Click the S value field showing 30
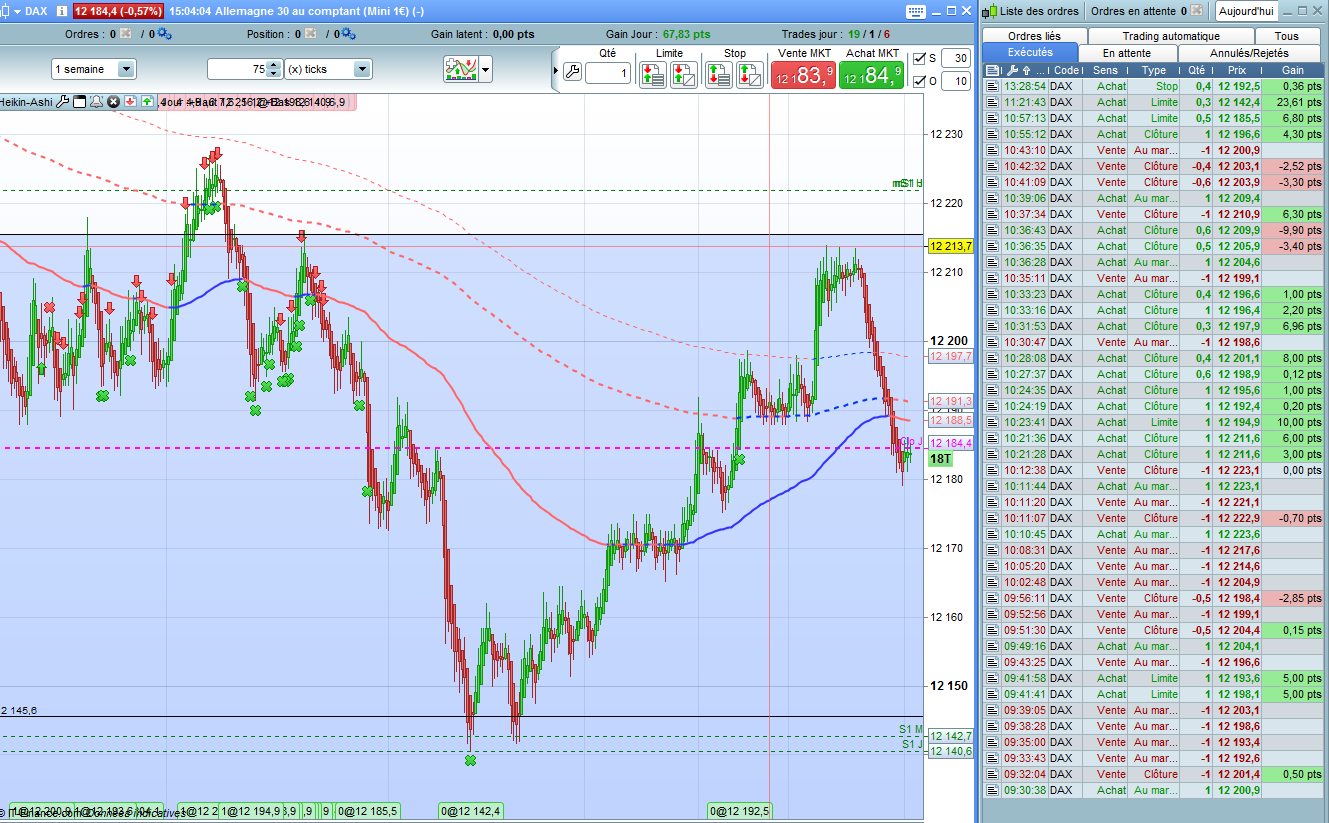This screenshot has height=823, width=1329. (x=956, y=58)
